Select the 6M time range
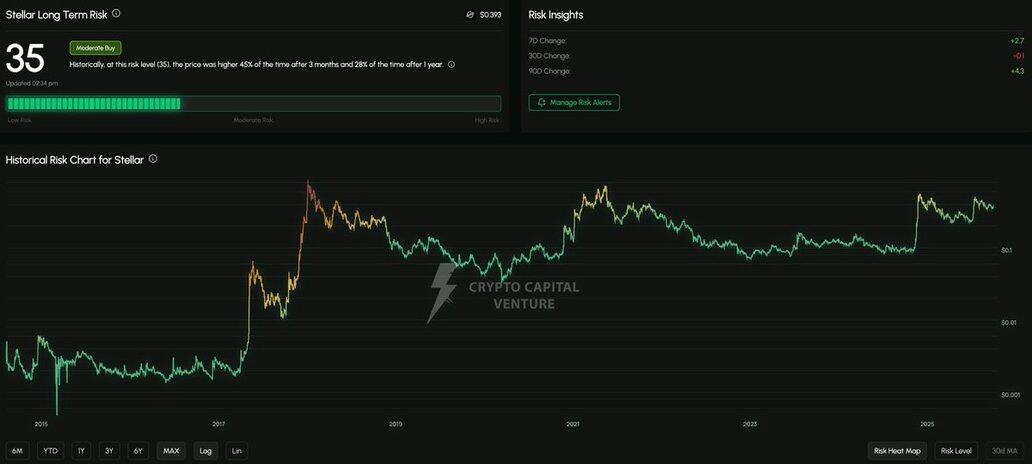This screenshot has height=464, width=1032. tap(18, 451)
